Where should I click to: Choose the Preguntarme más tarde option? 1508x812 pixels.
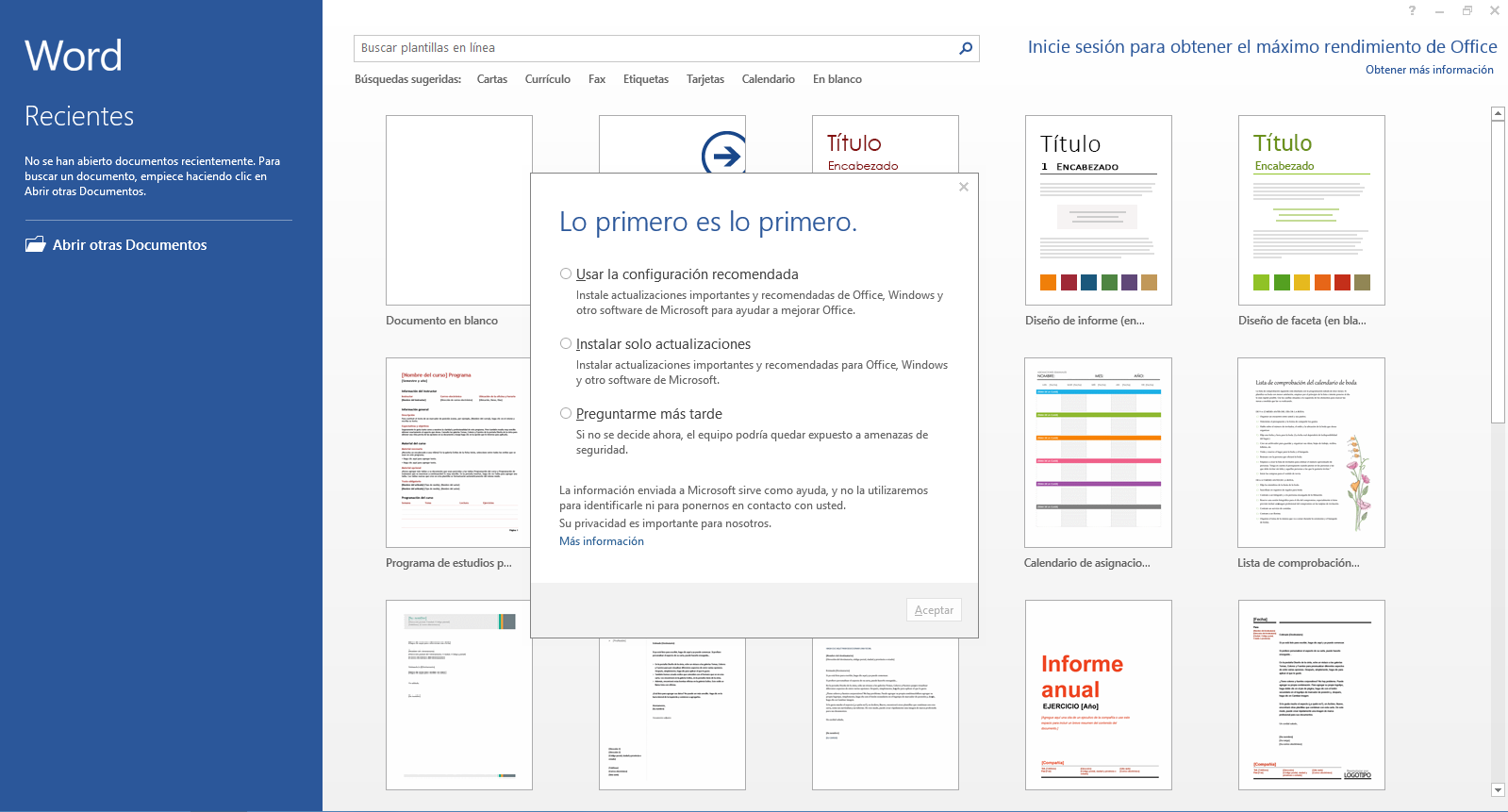click(x=566, y=414)
